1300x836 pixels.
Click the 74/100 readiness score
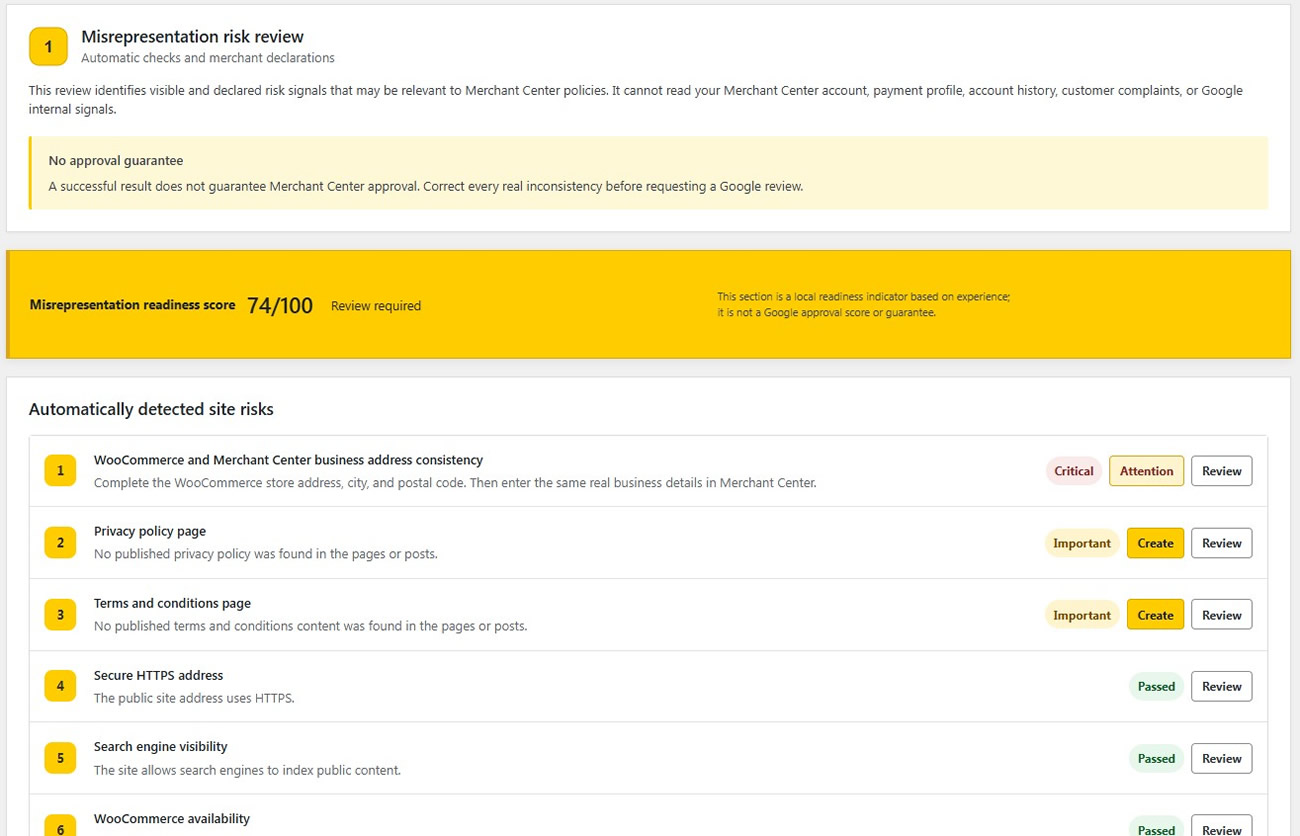coord(280,305)
